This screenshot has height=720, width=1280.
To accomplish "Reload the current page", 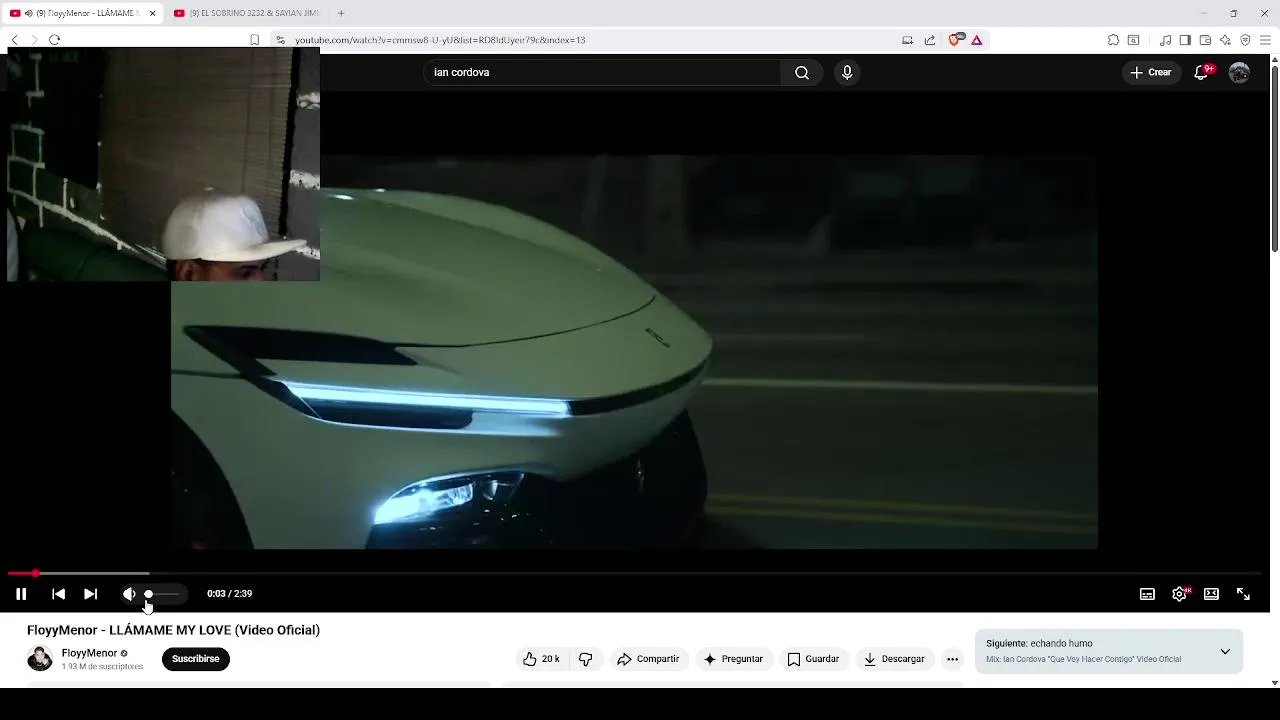I will point(54,40).
